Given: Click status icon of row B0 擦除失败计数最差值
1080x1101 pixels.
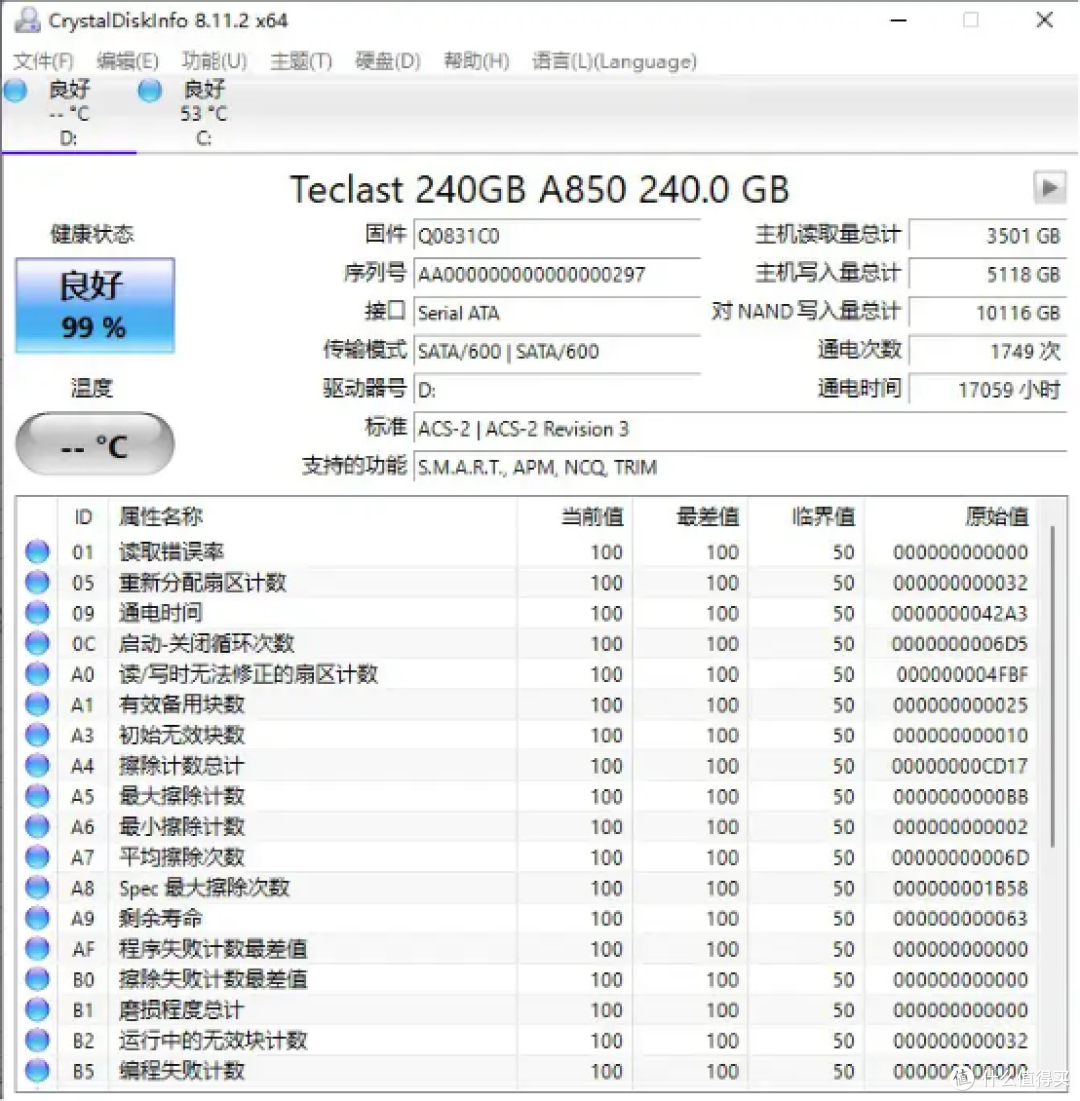Looking at the screenshot, I should point(37,980).
